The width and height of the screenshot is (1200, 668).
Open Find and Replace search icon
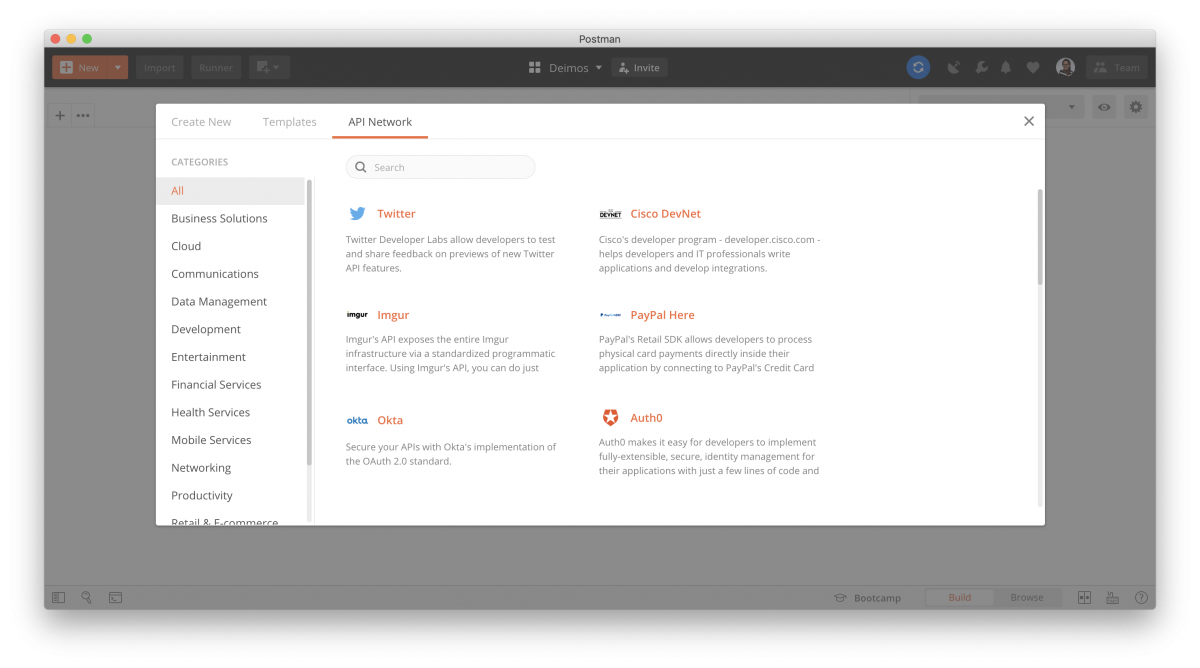click(87, 598)
